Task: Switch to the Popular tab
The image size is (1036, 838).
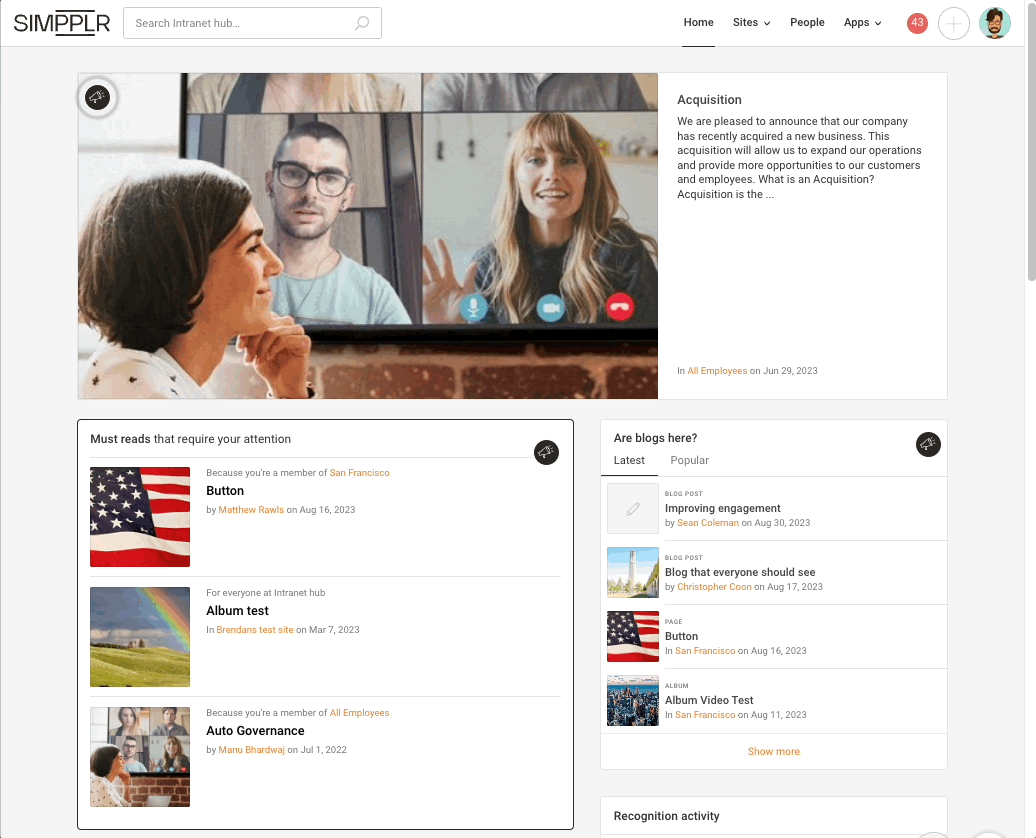Action: [689, 460]
